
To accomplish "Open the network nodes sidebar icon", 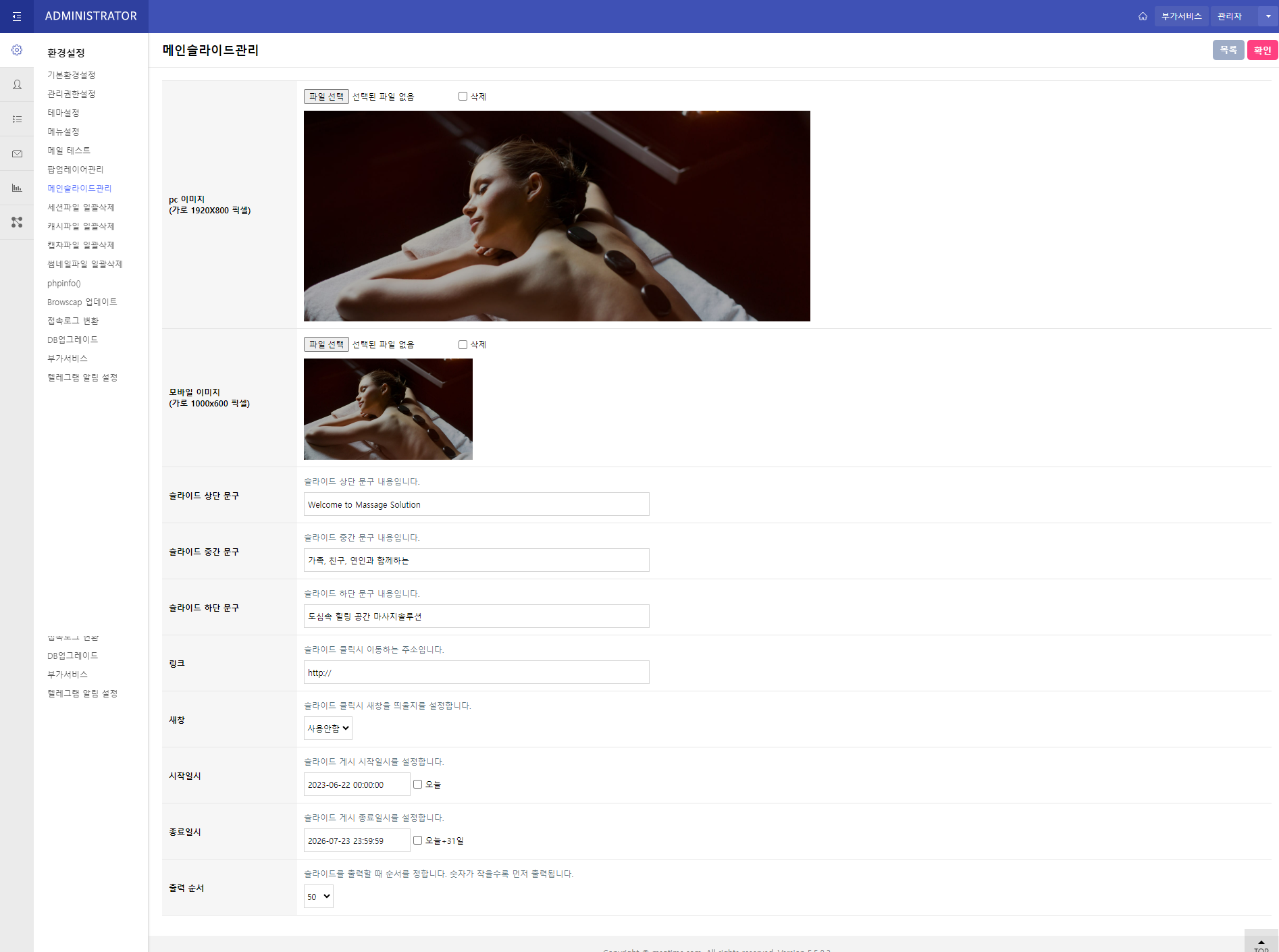I will (x=17, y=222).
